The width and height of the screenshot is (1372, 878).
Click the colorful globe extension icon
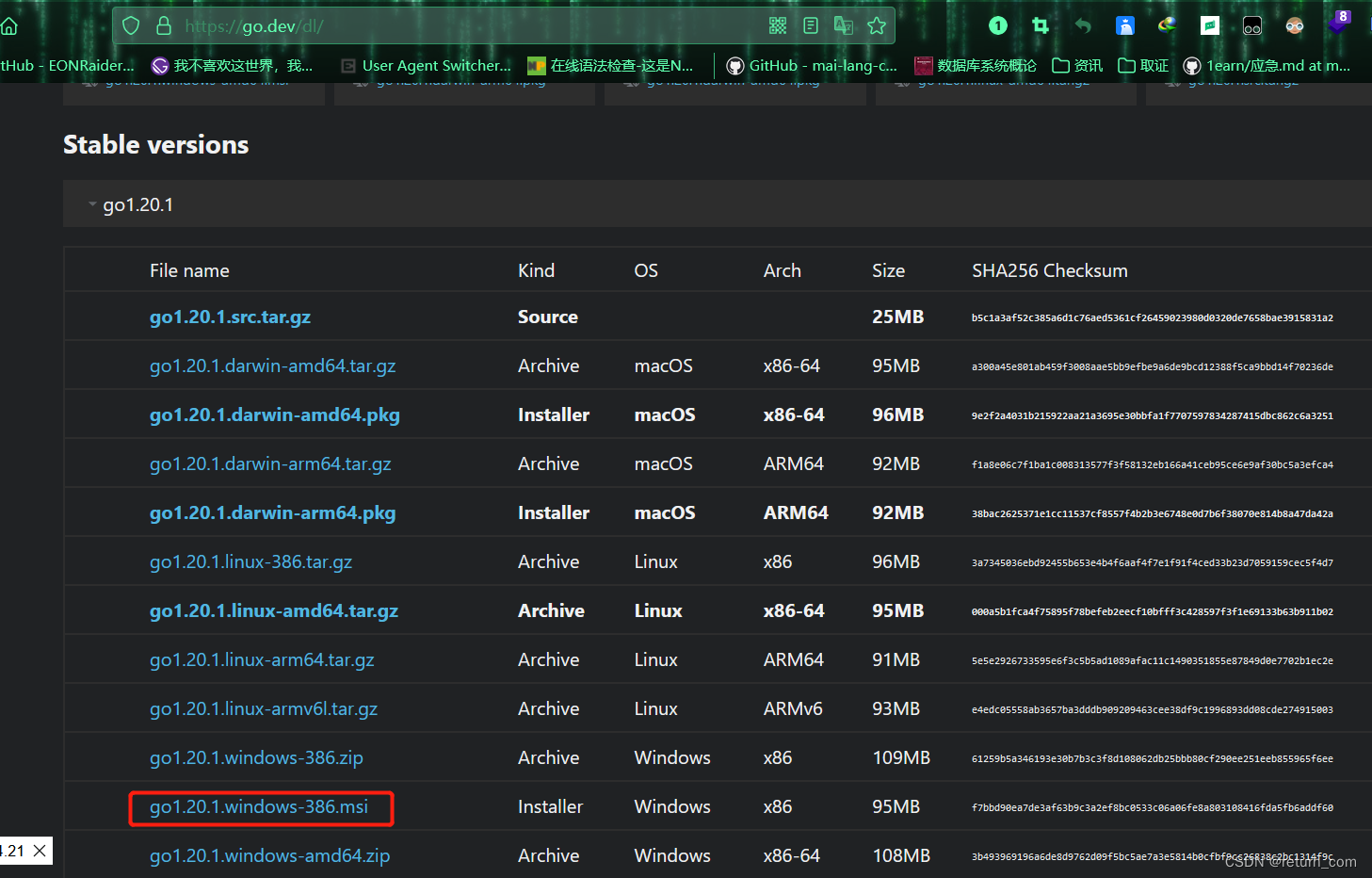point(1168,24)
